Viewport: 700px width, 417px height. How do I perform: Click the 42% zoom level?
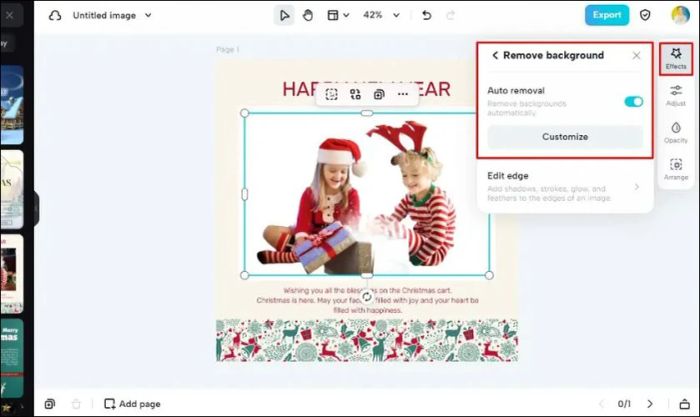[372, 15]
